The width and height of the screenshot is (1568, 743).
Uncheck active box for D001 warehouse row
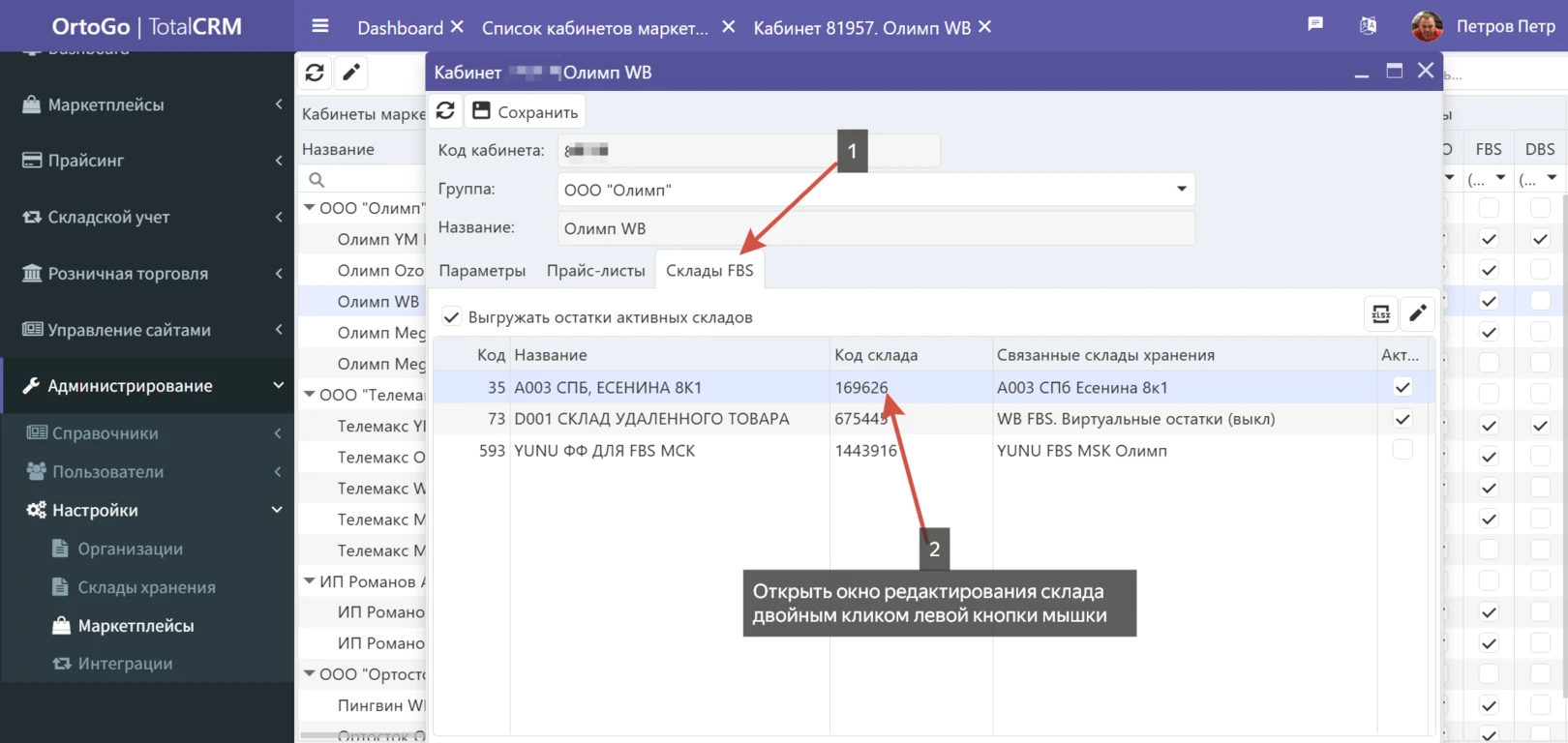pos(1402,419)
